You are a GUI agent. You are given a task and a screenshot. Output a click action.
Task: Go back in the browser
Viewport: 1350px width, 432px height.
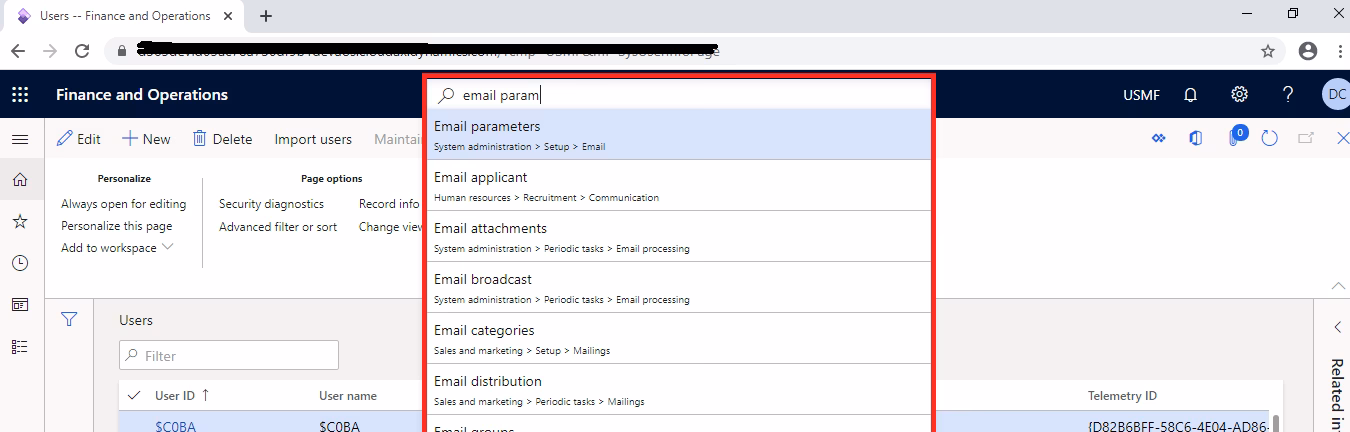pyautogui.click(x=19, y=51)
